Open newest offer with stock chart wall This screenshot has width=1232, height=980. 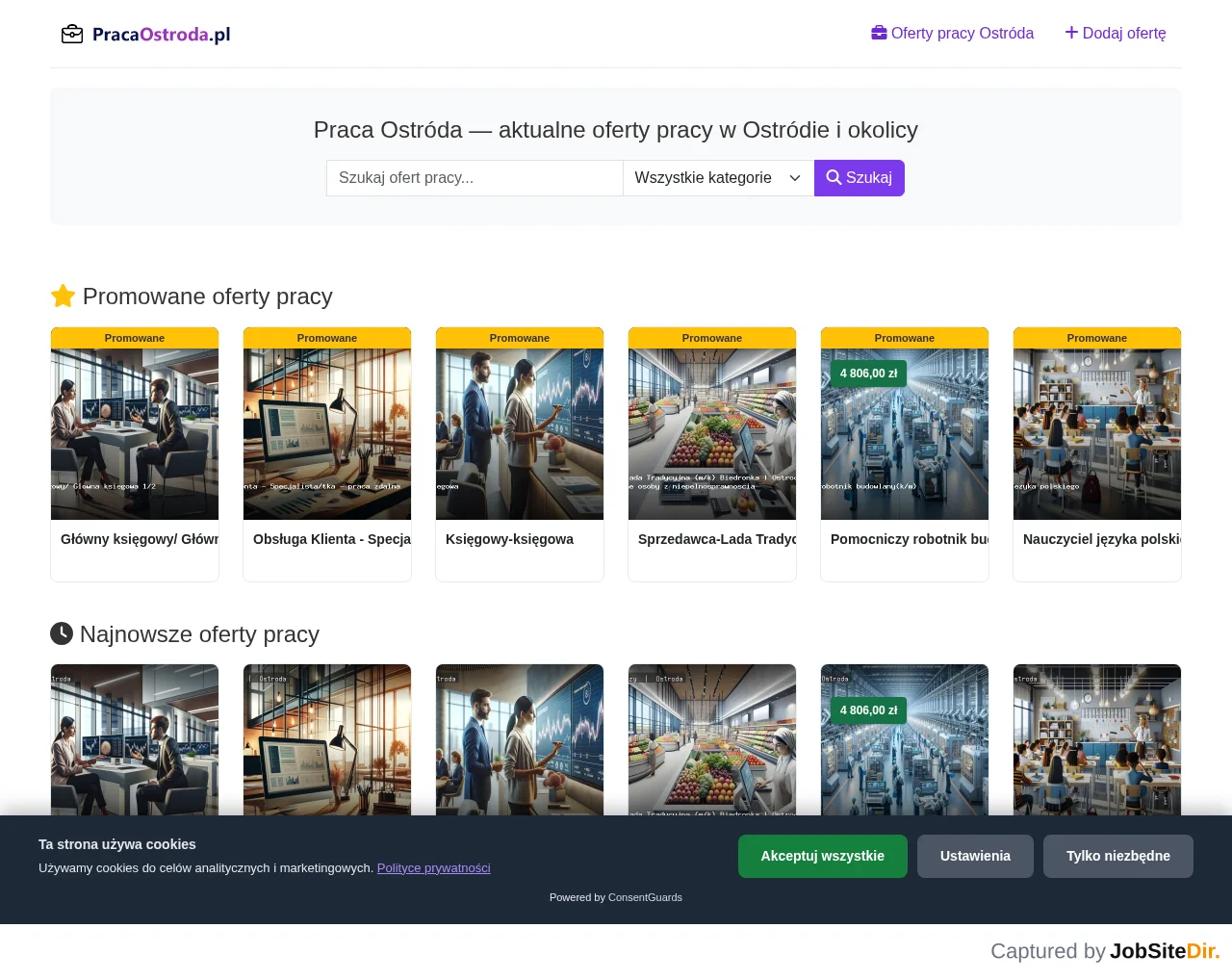(x=520, y=739)
